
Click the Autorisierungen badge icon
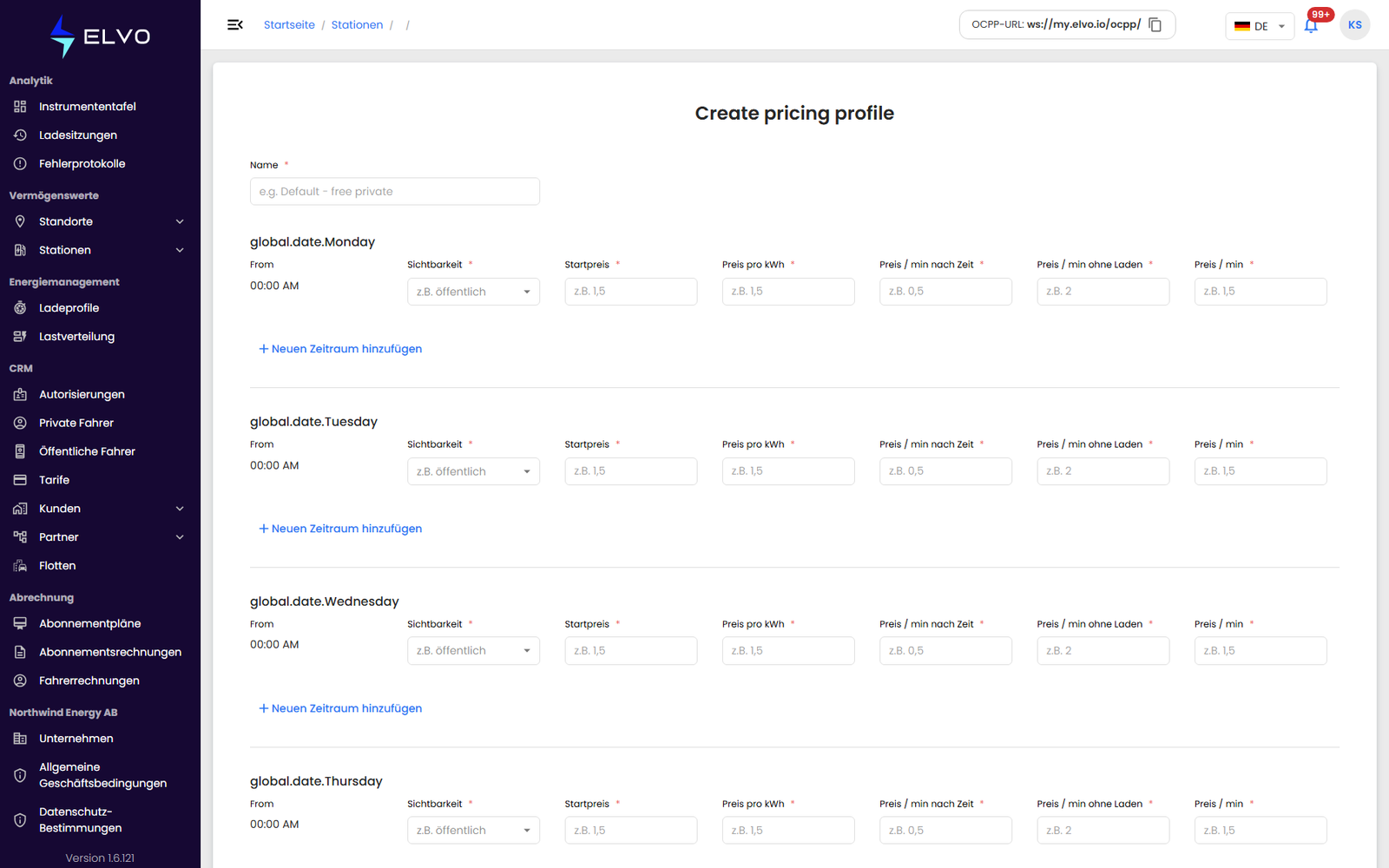tap(20, 394)
